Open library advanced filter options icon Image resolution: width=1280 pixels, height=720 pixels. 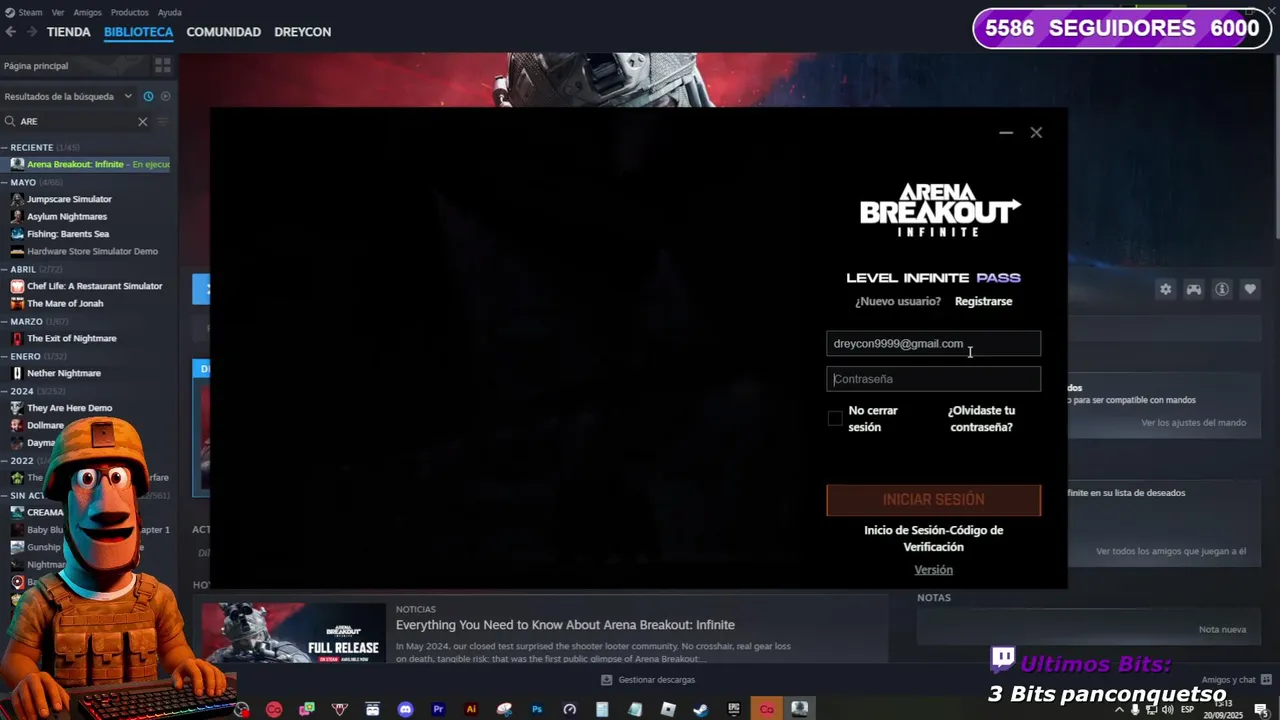[162, 121]
